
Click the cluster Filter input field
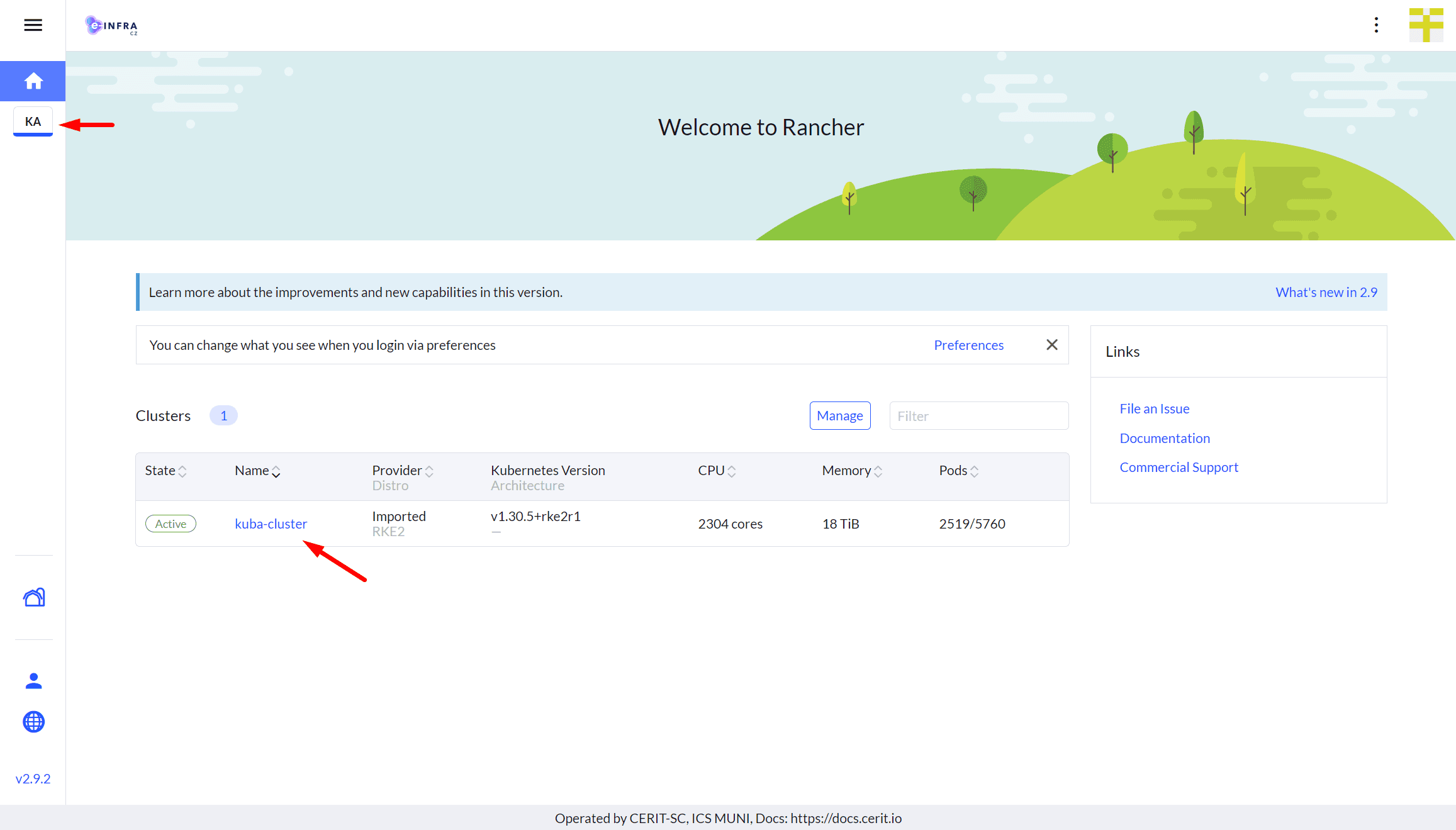point(978,416)
